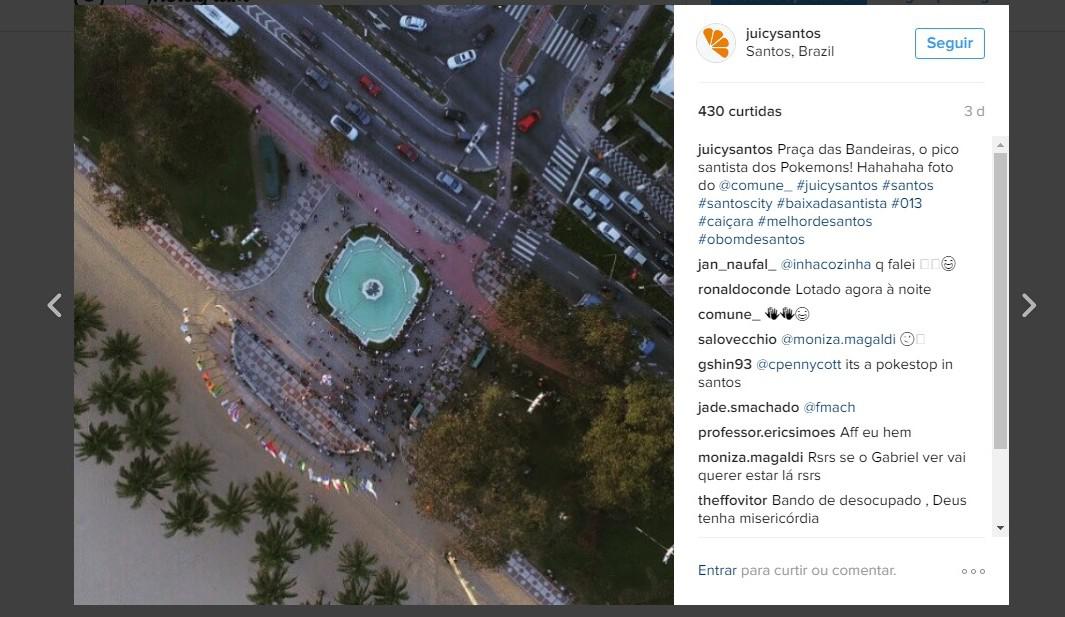Open the #juicysantos hashtag
The width and height of the screenshot is (1065, 617).
pyautogui.click(x=837, y=186)
